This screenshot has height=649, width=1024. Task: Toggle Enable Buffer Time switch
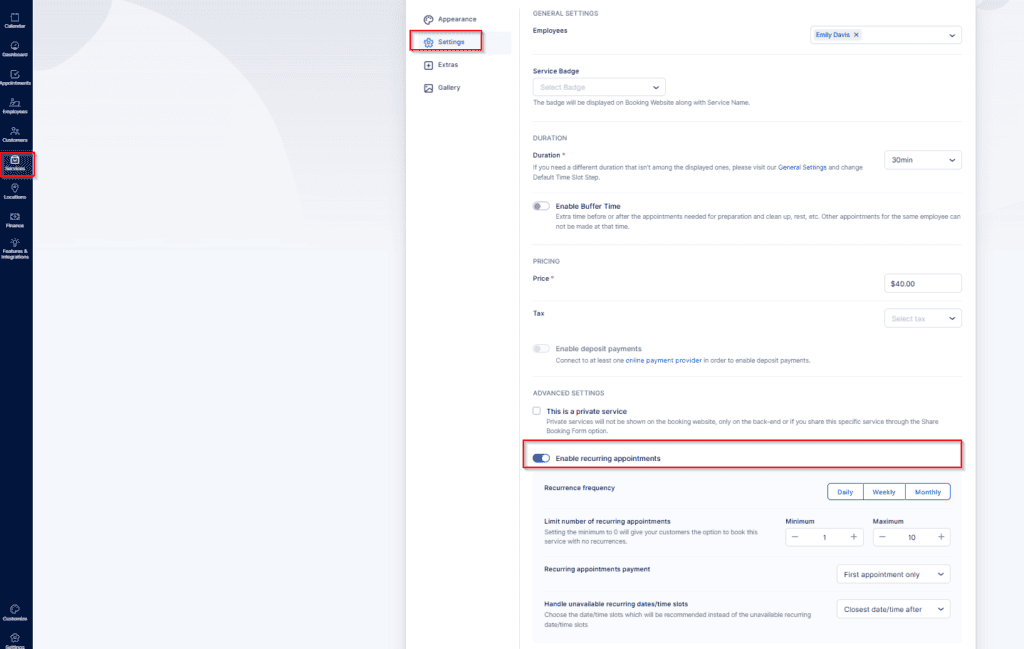click(x=541, y=206)
